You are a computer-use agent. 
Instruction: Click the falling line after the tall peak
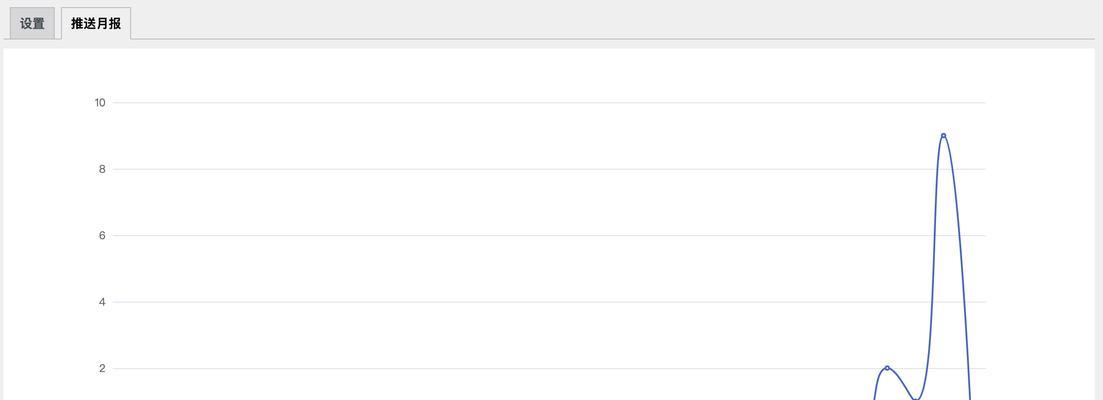961,267
